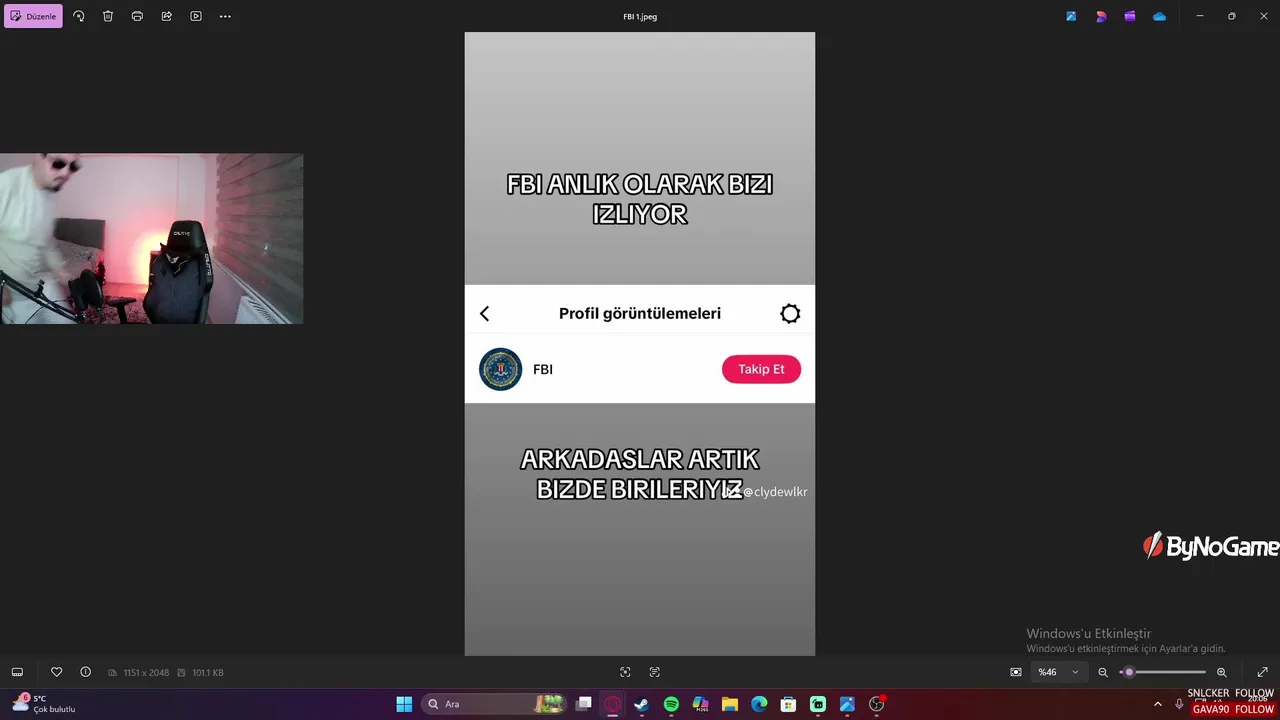The height and width of the screenshot is (720, 1280).
Task: Print the image via printer icon
Action: click(x=137, y=16)
